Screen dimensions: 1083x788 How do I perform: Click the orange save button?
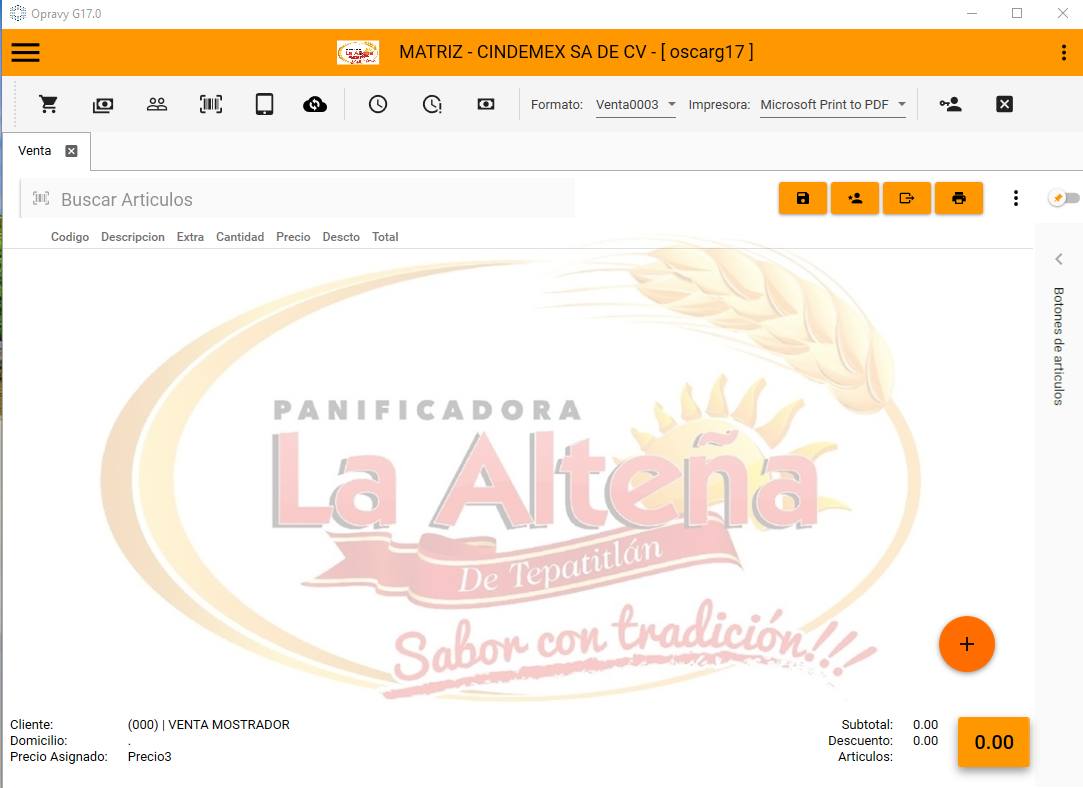pyautogui.click(x=803, y=198)
